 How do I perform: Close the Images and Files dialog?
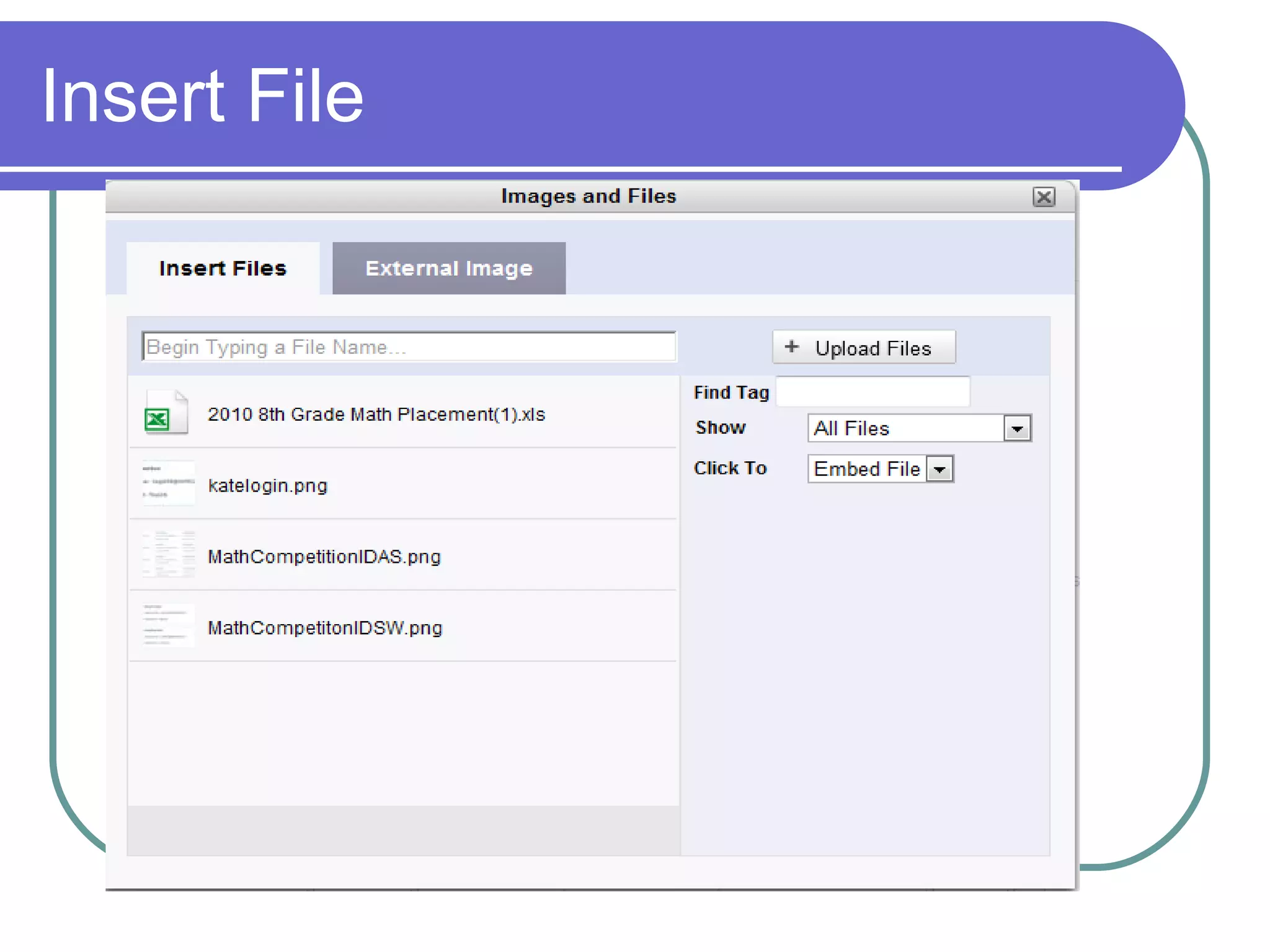(x=1044, y=197)
